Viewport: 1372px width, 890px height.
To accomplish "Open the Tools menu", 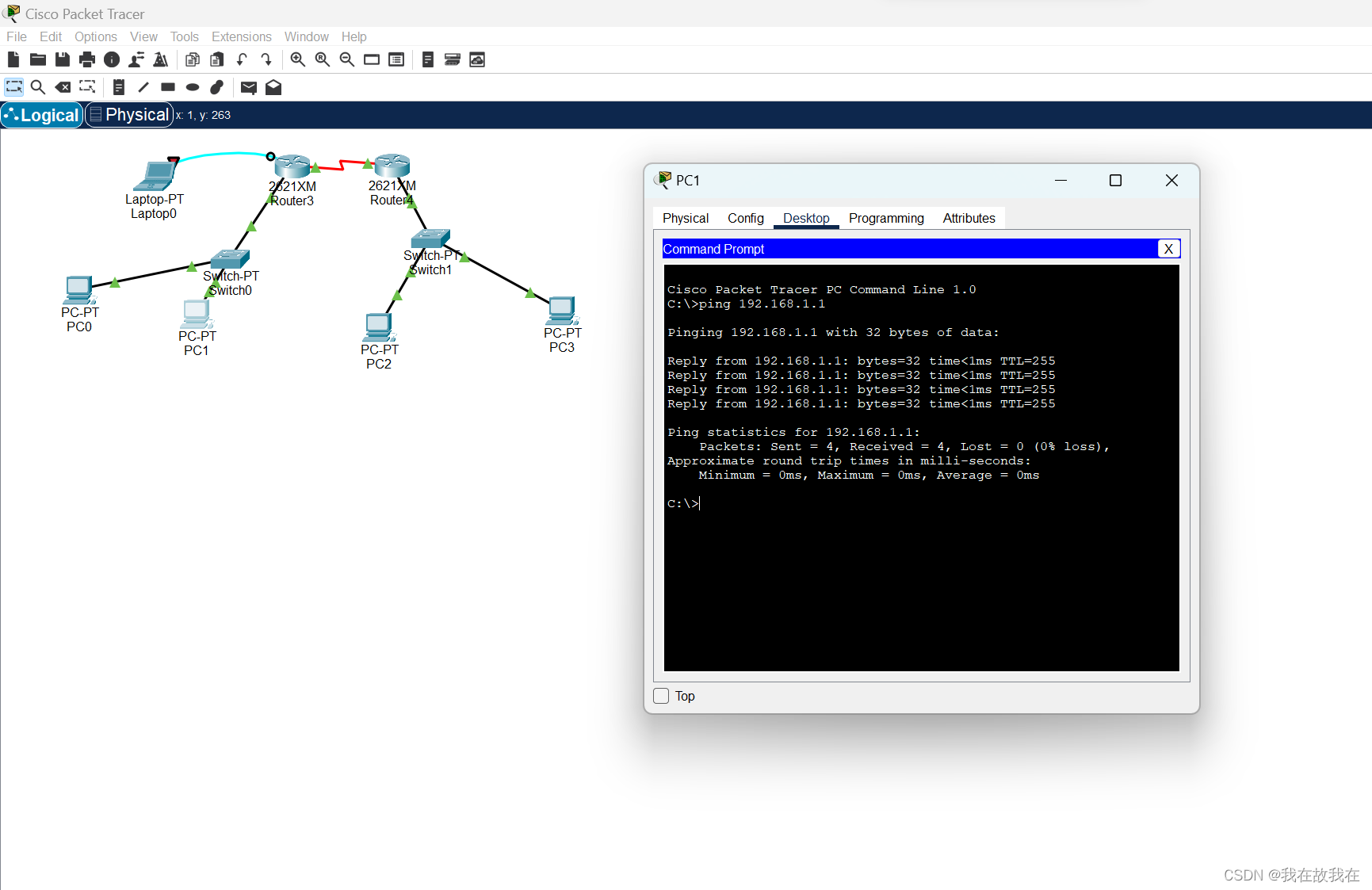I will coord(185,36).
